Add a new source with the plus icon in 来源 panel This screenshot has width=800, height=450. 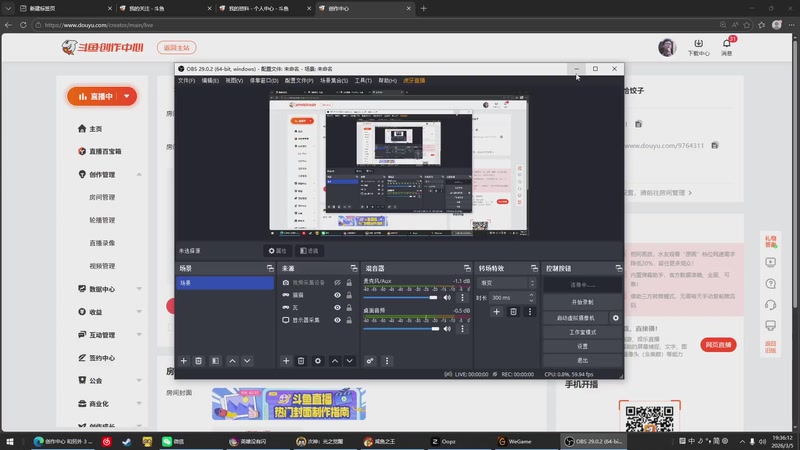tap(286, 361)
